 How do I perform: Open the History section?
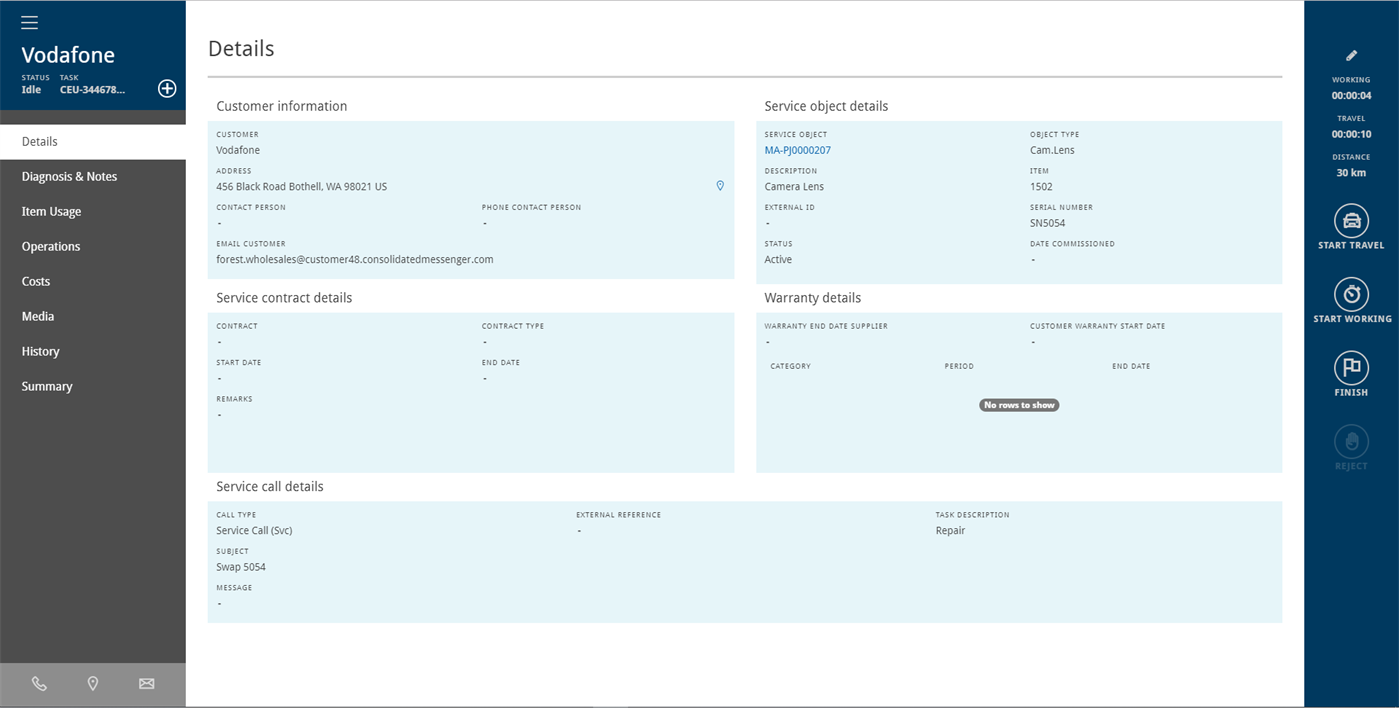coord(40,351)
